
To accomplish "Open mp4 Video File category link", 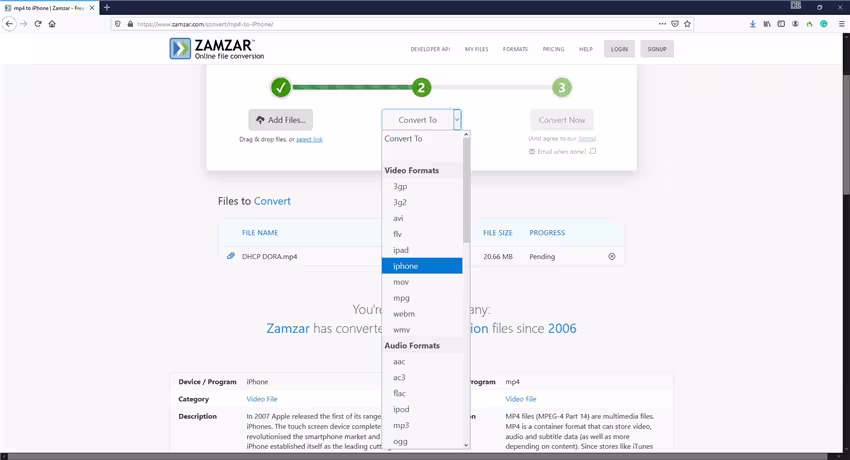I will click(520, 399).
